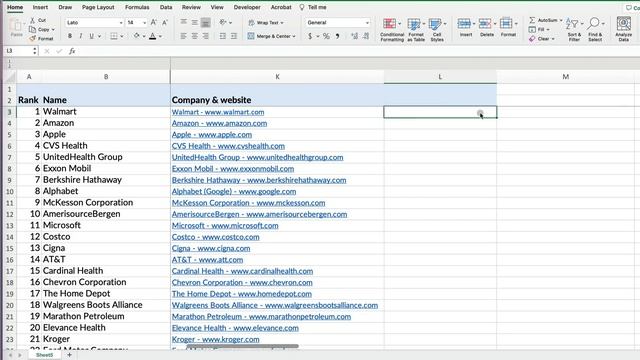Toggle middle vertical alignment

point(195,22)
